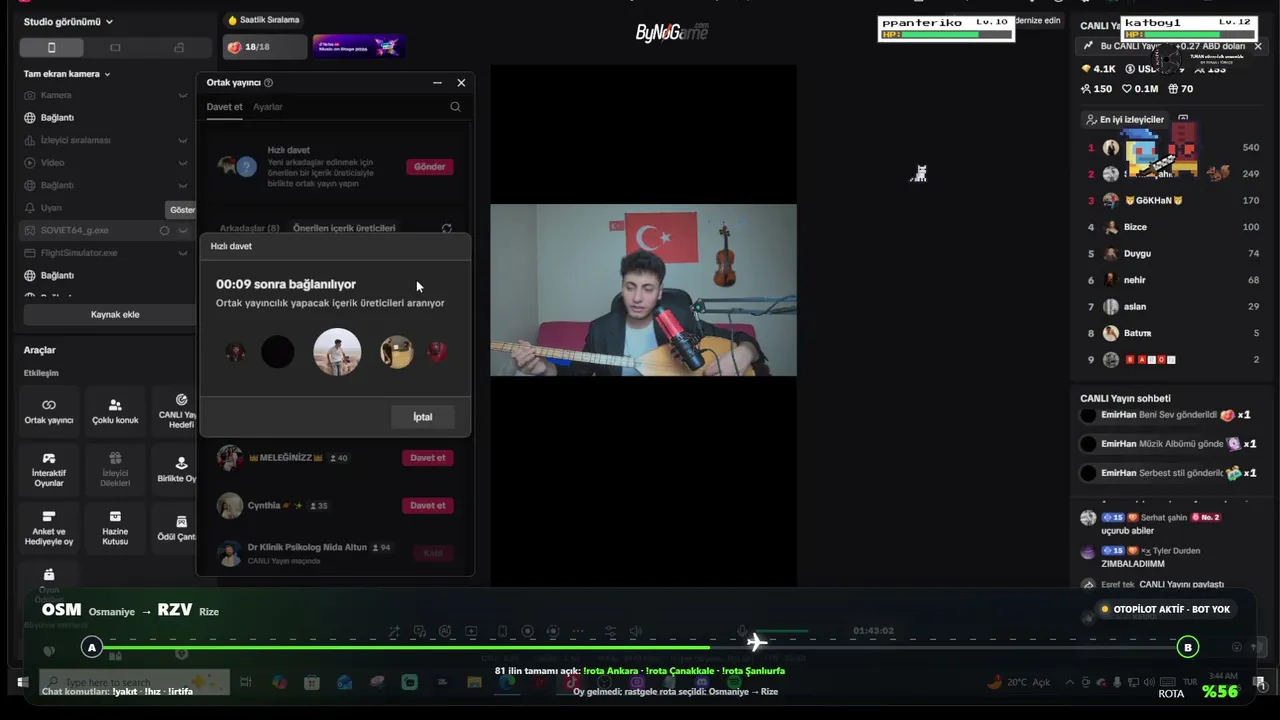Click the center avatar in the quick invite carousel

tap(337, 352)
